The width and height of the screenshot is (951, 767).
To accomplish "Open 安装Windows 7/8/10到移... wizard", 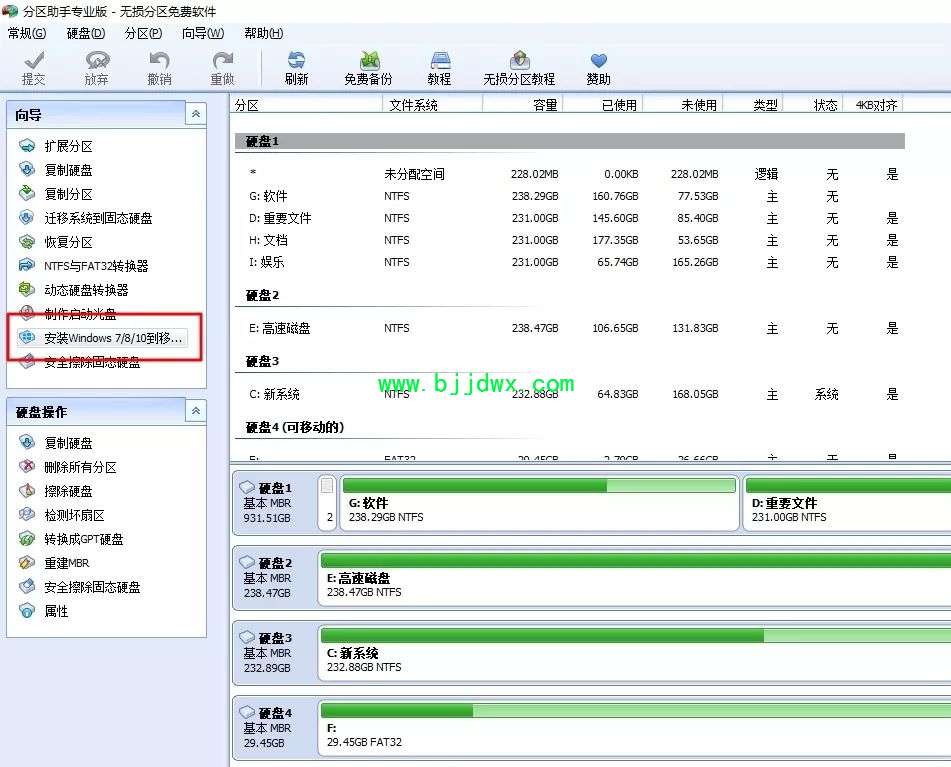I will coord(101,338).
